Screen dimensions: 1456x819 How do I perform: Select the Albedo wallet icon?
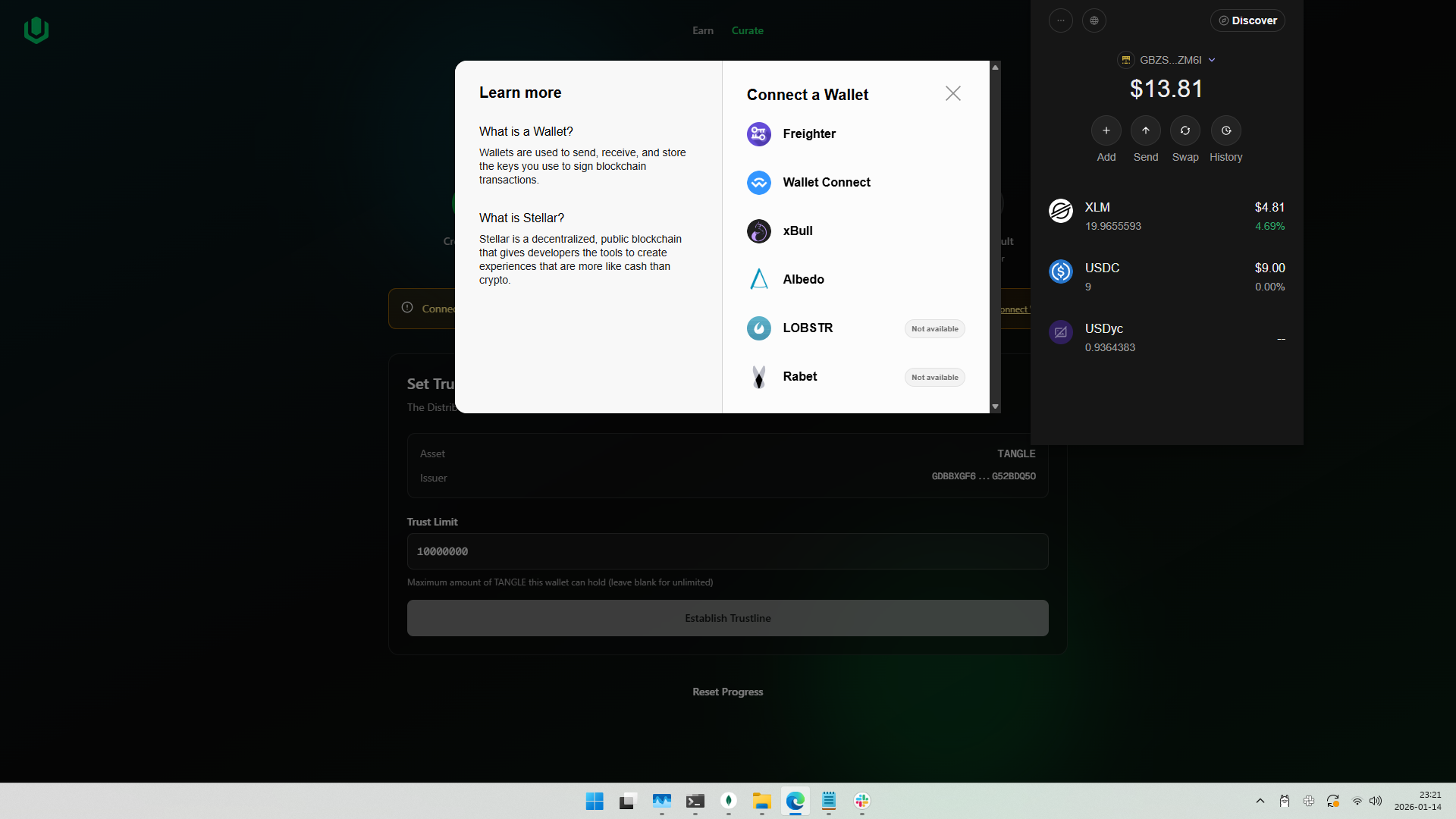[758, 280]
